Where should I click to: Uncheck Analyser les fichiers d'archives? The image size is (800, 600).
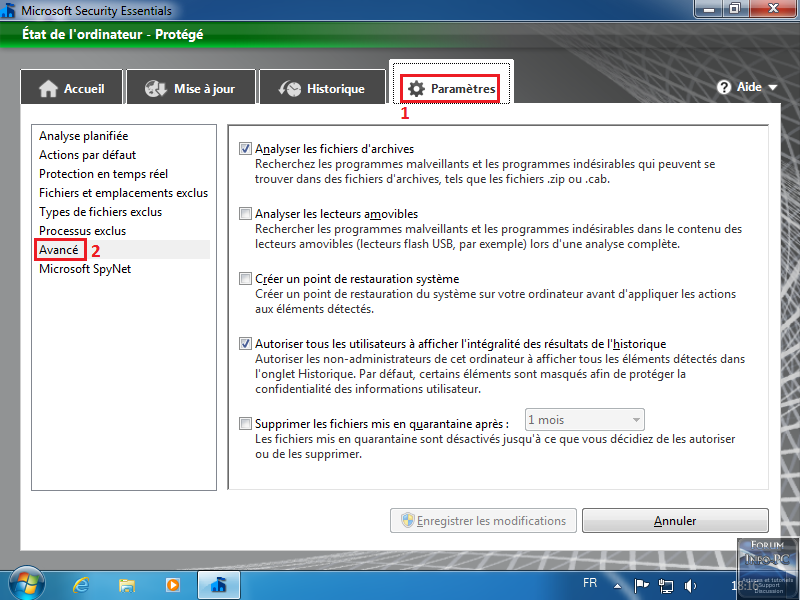[x=245, y=148]
